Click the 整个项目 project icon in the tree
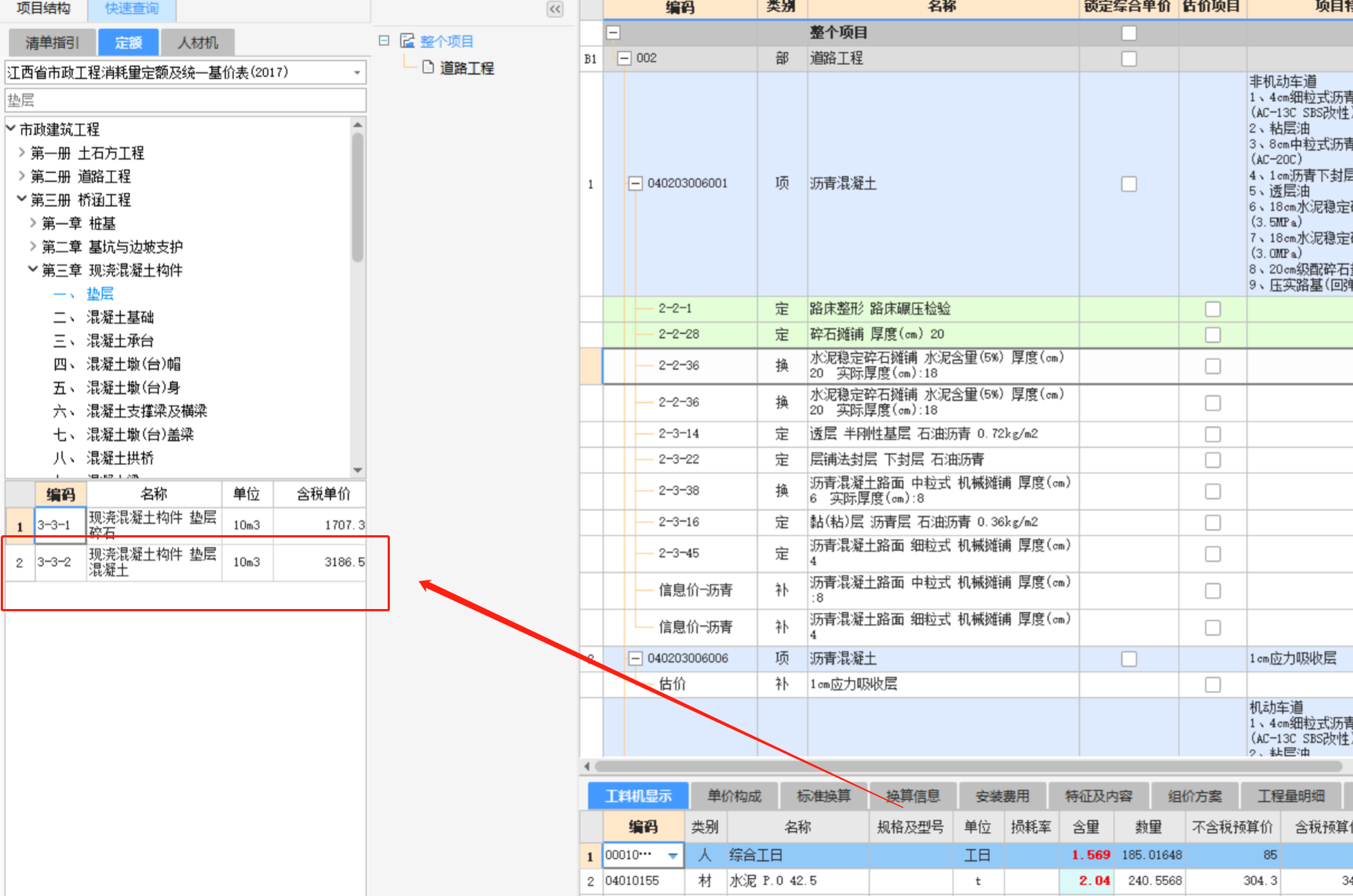The width and height of the screenshot is (1353, 896). [x=407, y=41]
